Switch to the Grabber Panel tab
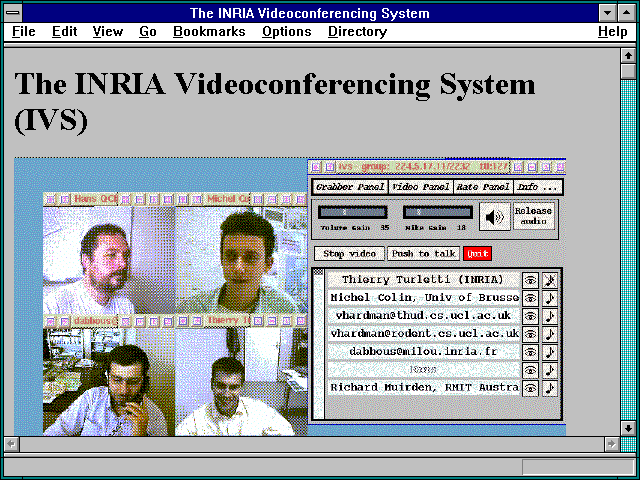640x480 pixels. click(350, 187)
